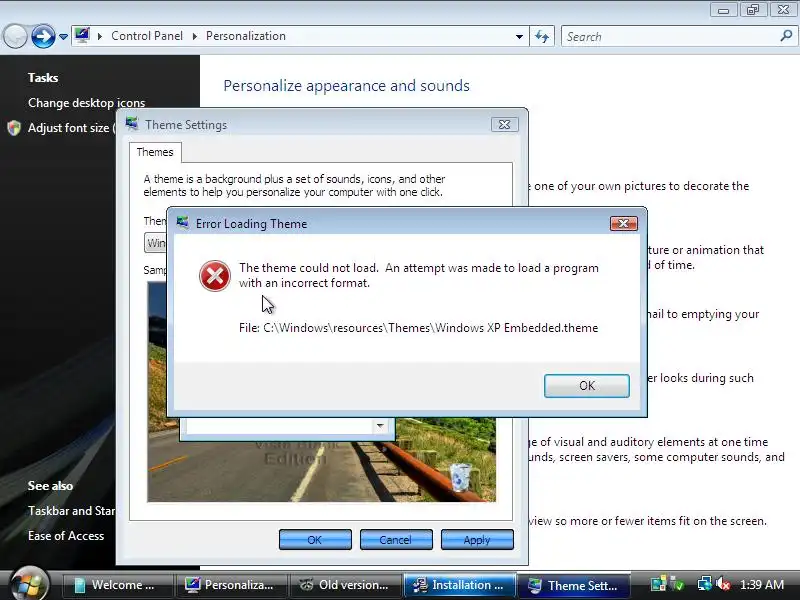
Task: Close the Theme Settings window
Action: (505, 124)
